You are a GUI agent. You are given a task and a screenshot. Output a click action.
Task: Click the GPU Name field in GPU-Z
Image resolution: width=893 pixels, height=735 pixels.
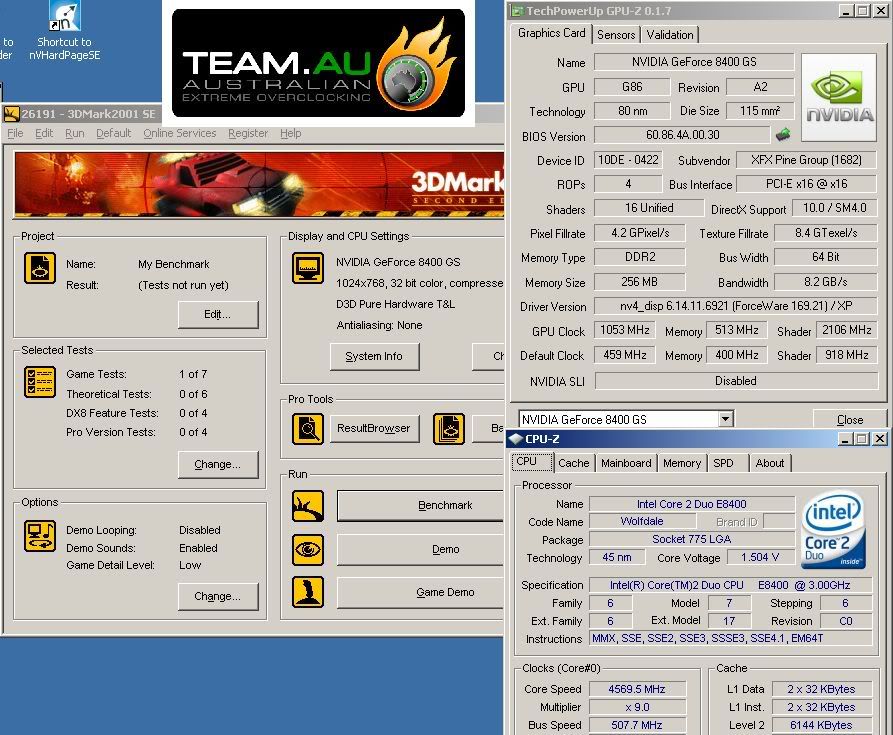(694, 61)
